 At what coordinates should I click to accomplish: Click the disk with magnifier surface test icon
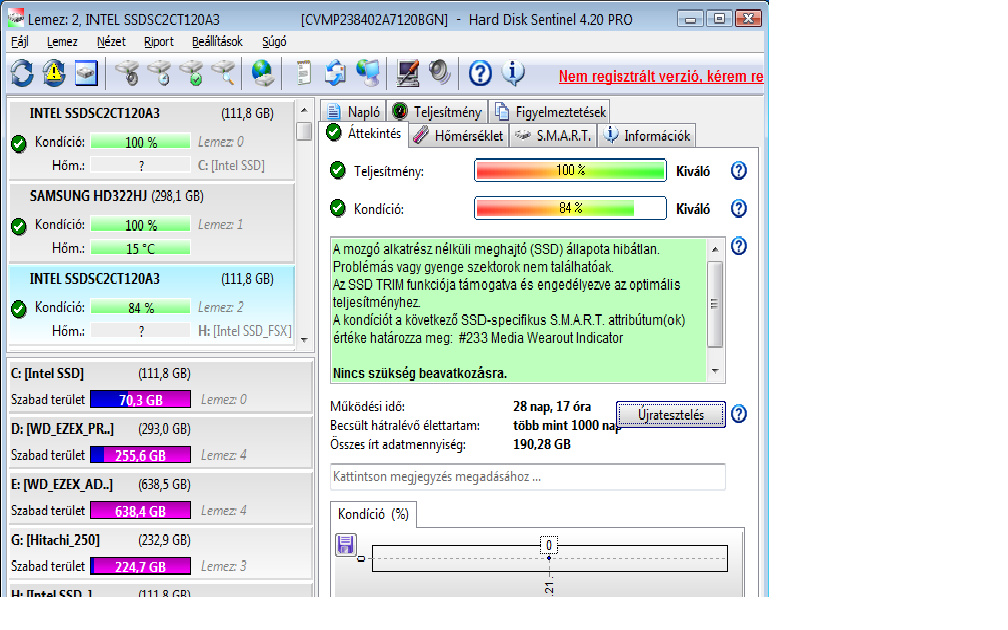tap(224, 73)
